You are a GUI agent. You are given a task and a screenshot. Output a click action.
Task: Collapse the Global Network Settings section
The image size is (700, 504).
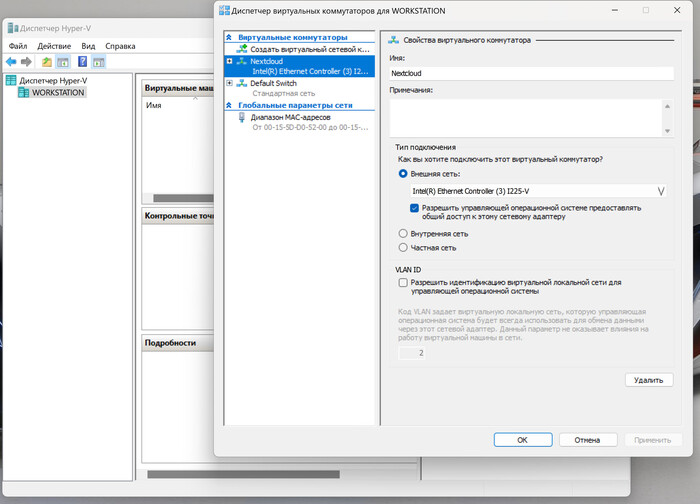[229, 105]
